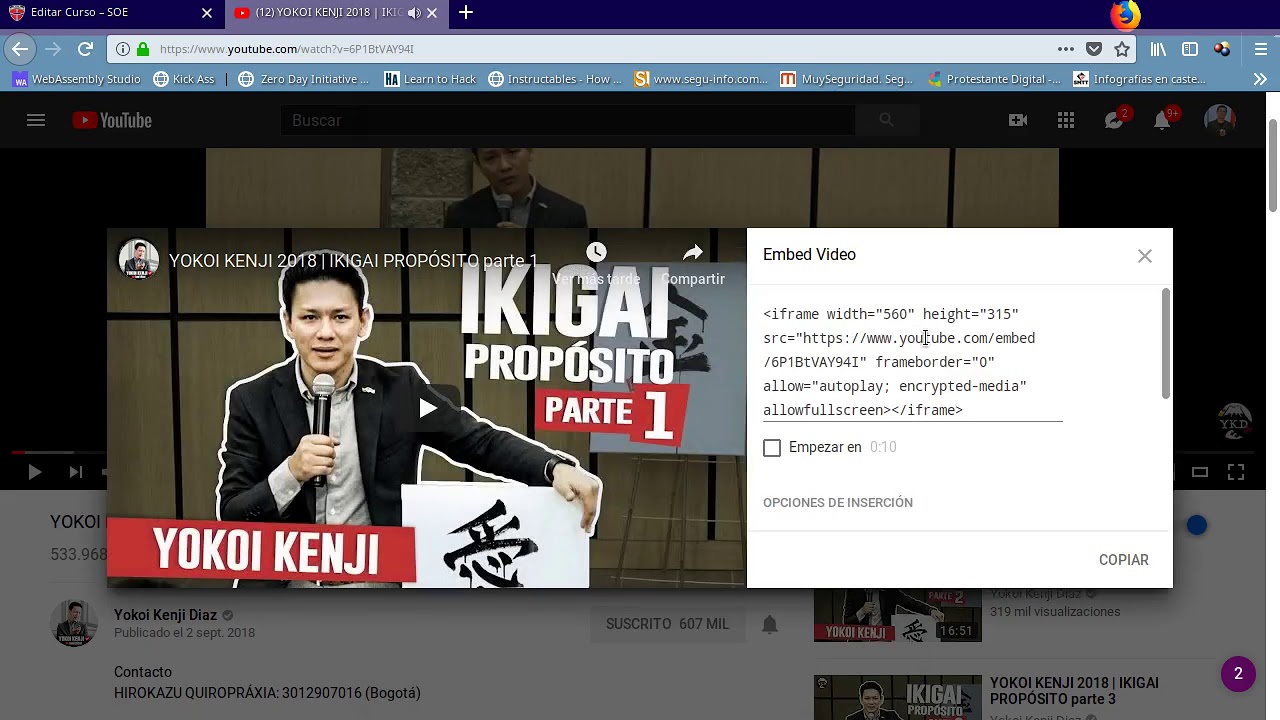The image size is (1280, 720).
Task: Open YouTube messages share icon
Action: 1114,120
